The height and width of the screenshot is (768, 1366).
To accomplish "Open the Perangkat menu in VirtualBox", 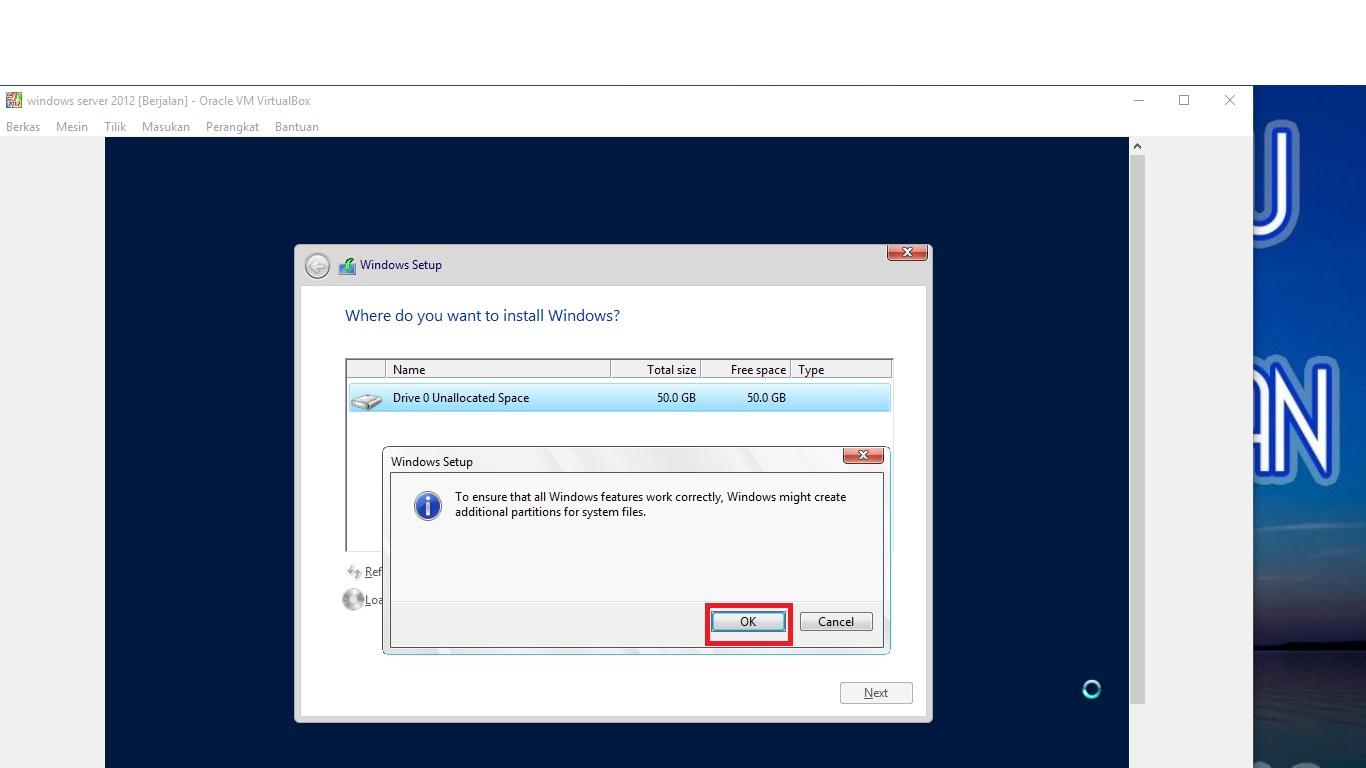I will [x=232, y=127].
